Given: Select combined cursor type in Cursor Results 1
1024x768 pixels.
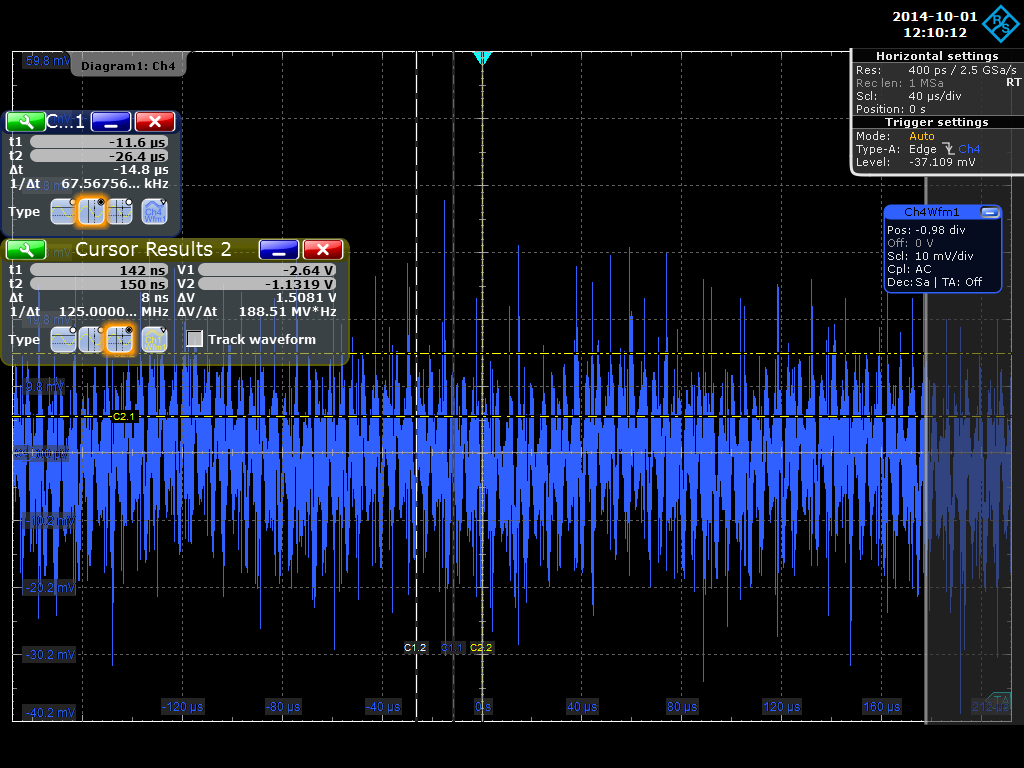Looking at the screenshot, I should pyautogui.click(x=120, y=211).
